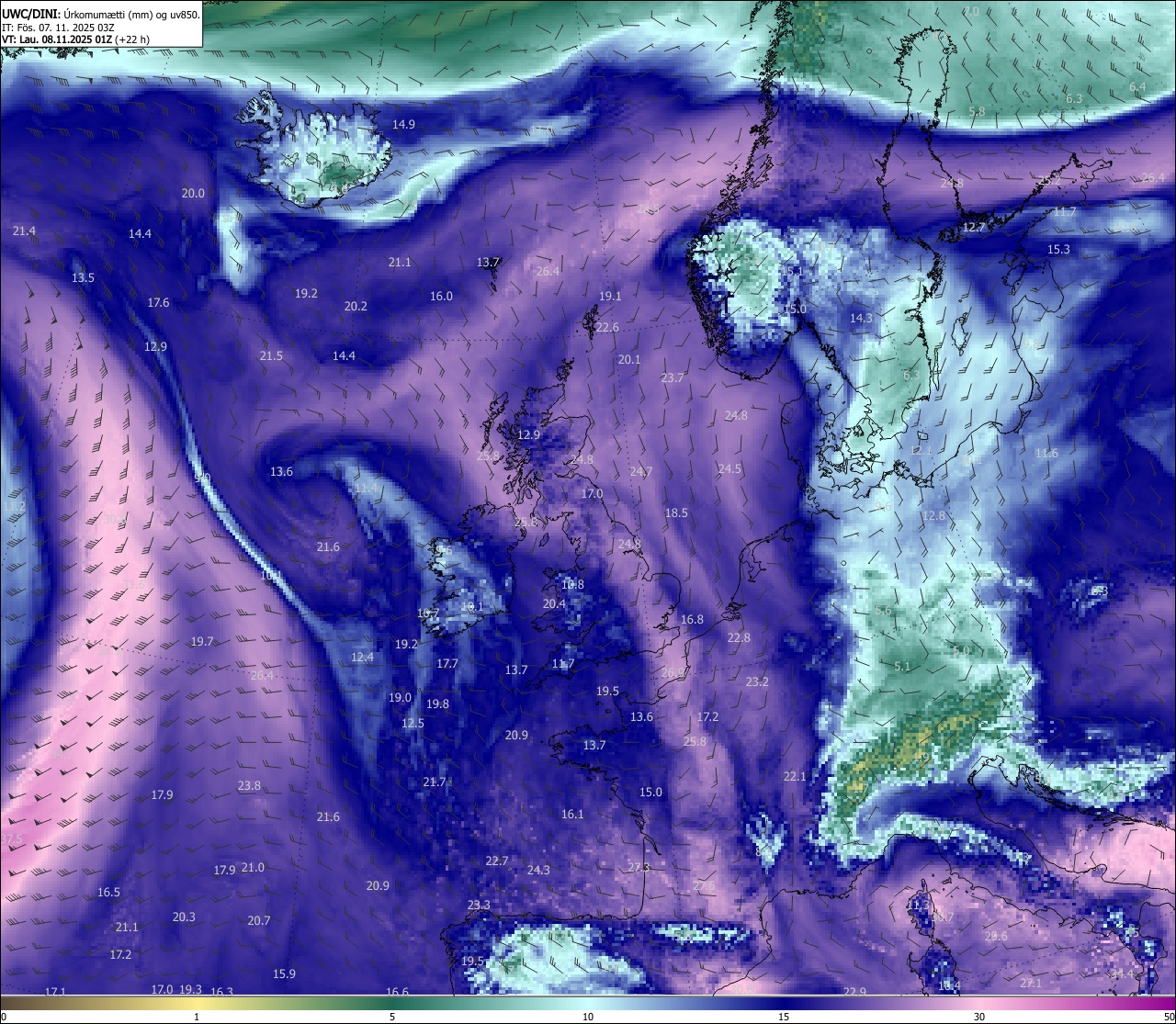Select the 5.8 value over northern Finland
The image size is (1176, 1024).
tap(977, 111)
